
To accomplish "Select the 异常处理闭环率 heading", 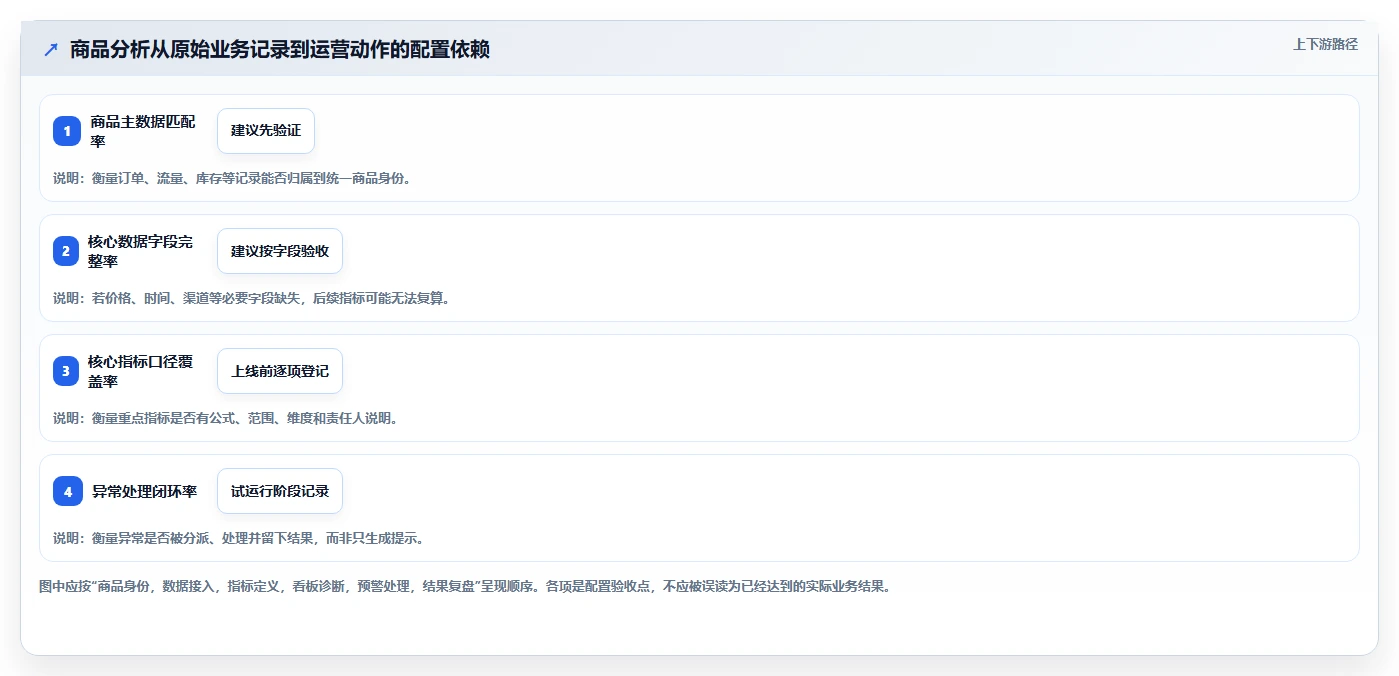I will 145,491.
